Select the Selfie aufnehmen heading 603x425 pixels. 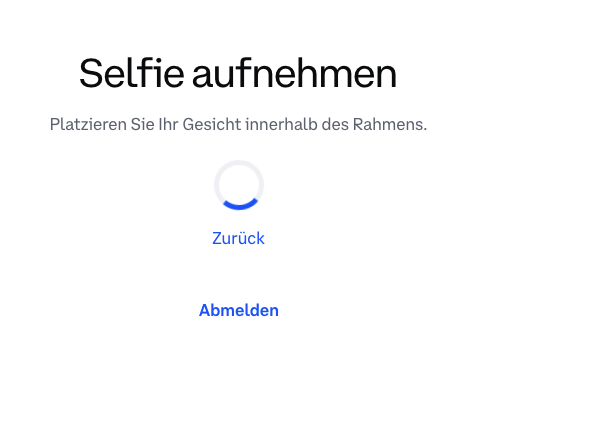(238, 73)
